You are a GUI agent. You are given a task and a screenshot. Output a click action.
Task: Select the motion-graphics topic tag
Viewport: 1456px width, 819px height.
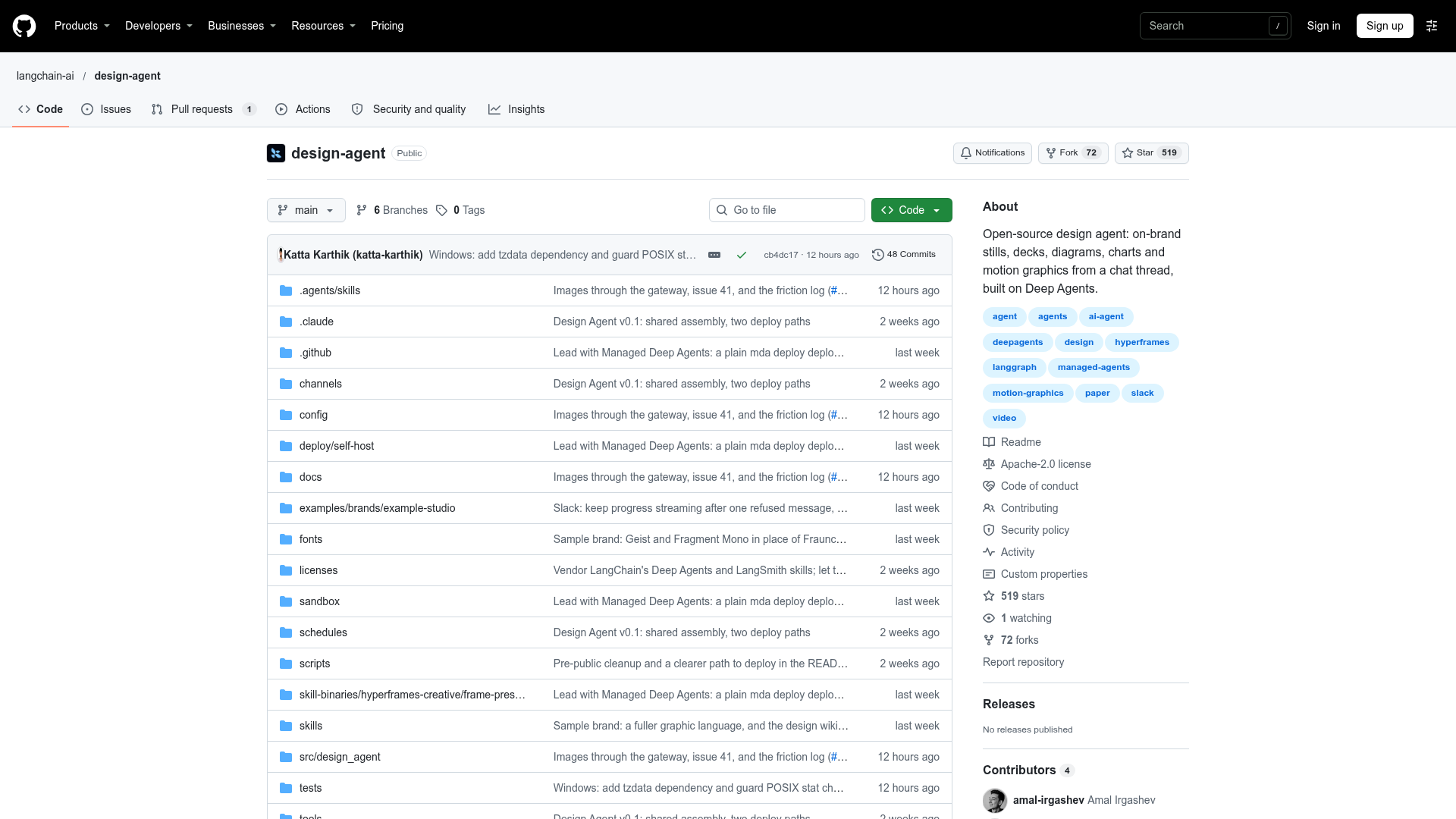1028,393
